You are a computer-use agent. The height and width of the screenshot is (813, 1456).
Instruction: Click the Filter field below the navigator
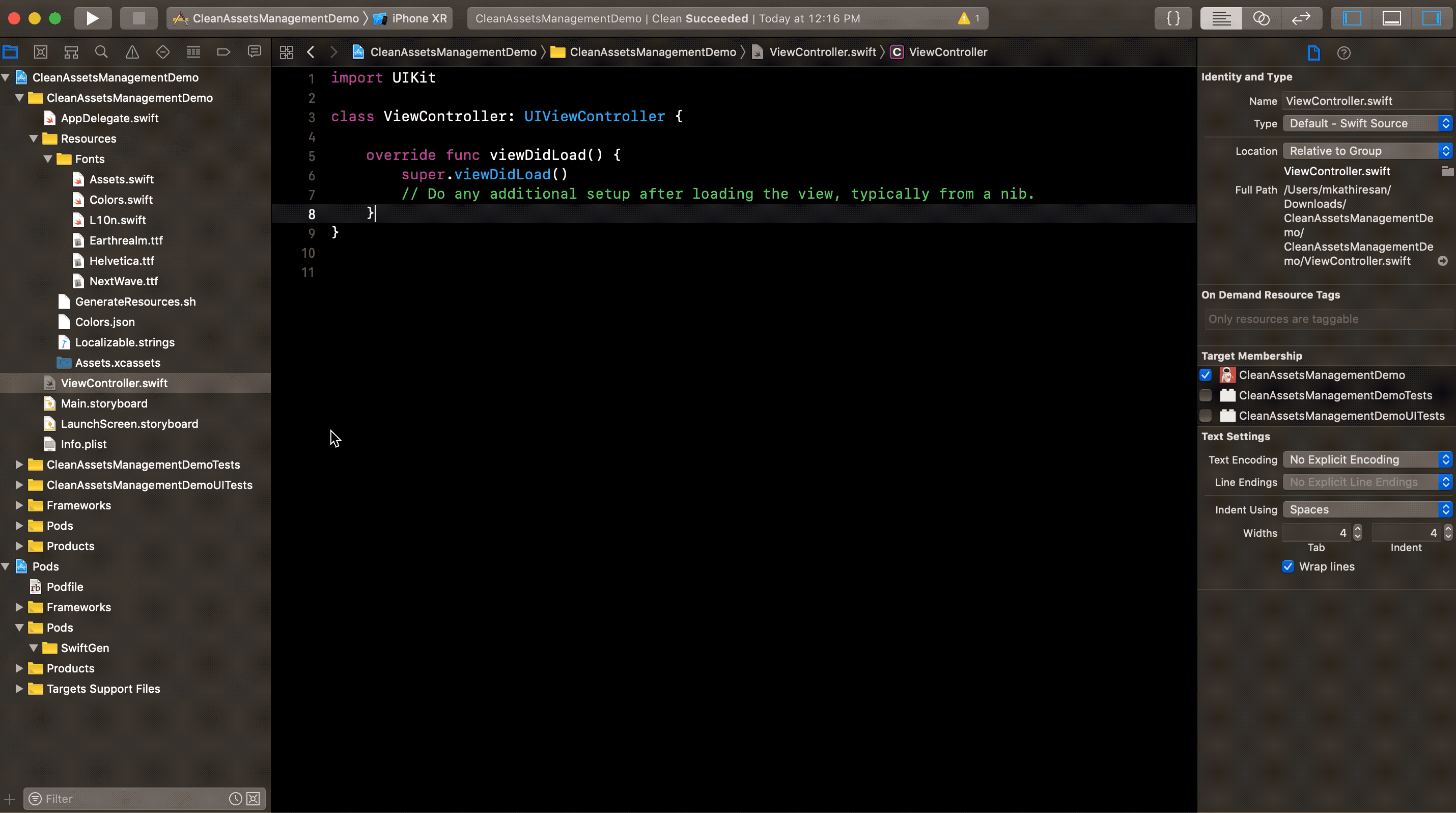click(113, 799)
